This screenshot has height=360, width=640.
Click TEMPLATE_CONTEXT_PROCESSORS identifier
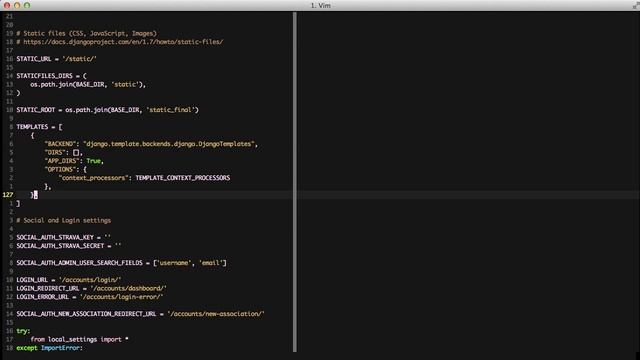coord(183,178)
